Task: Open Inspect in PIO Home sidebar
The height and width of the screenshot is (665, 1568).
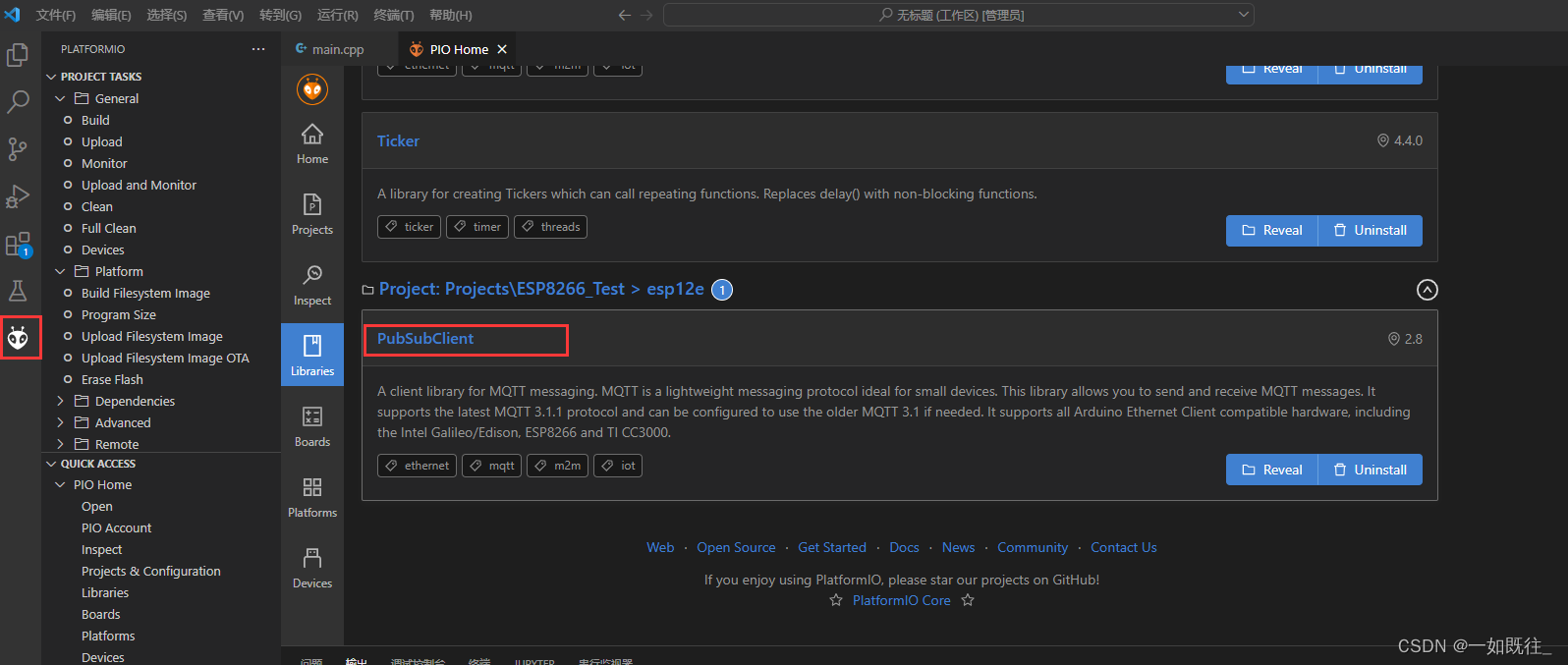Action: 312,285
